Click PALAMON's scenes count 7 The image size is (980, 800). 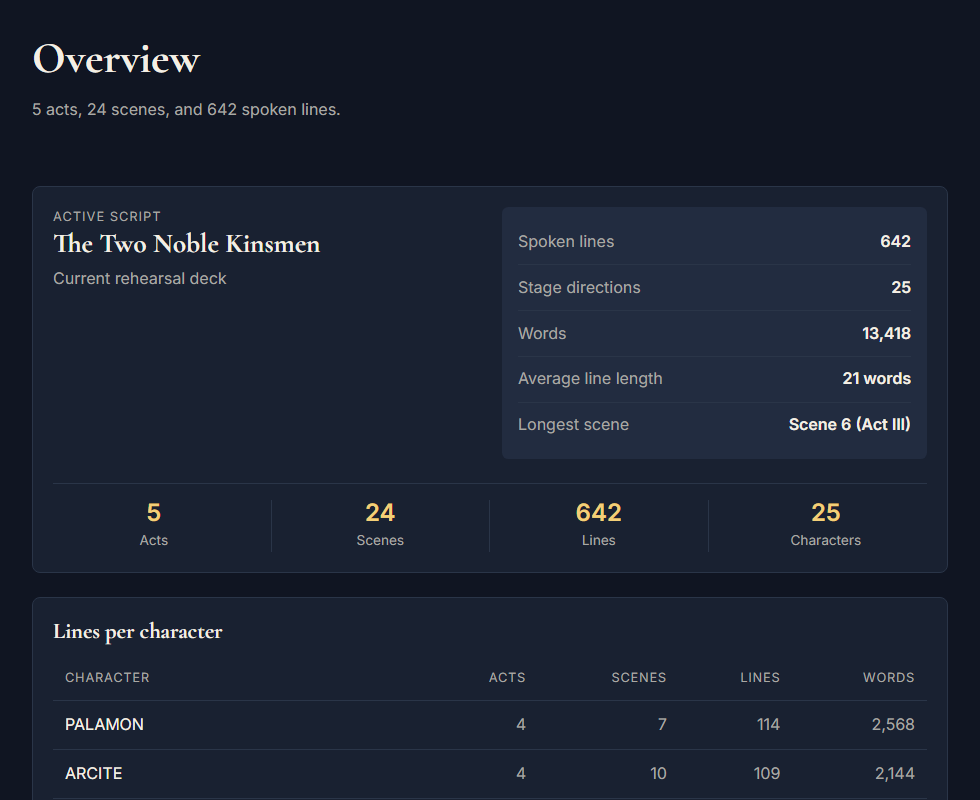[662, 724]
